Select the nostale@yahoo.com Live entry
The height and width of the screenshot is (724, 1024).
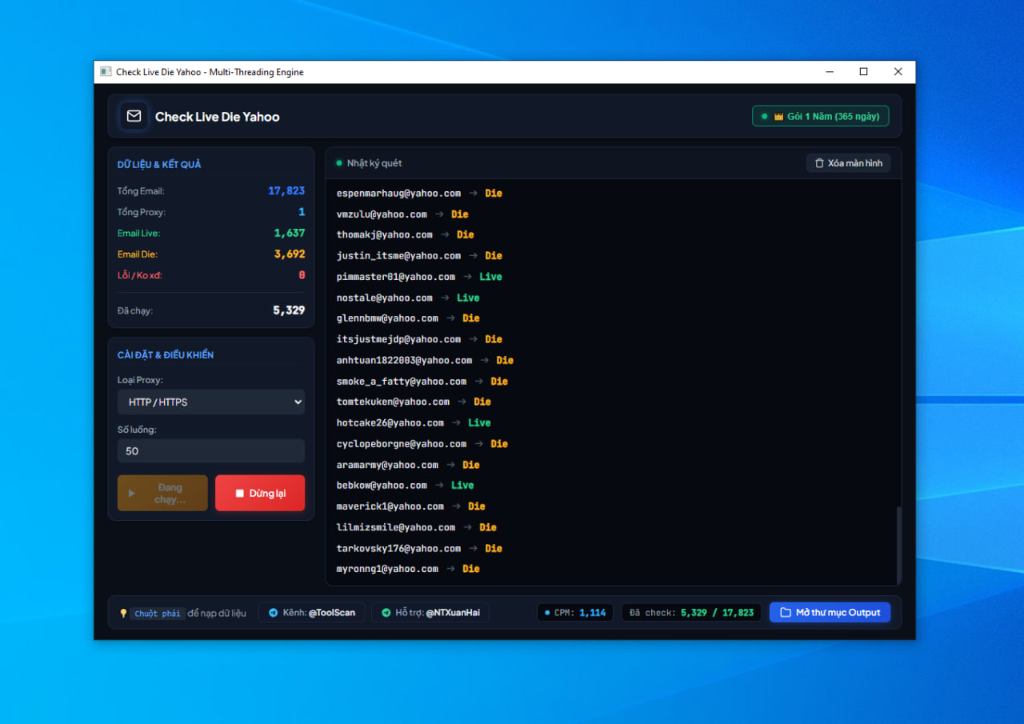point(408,298)
